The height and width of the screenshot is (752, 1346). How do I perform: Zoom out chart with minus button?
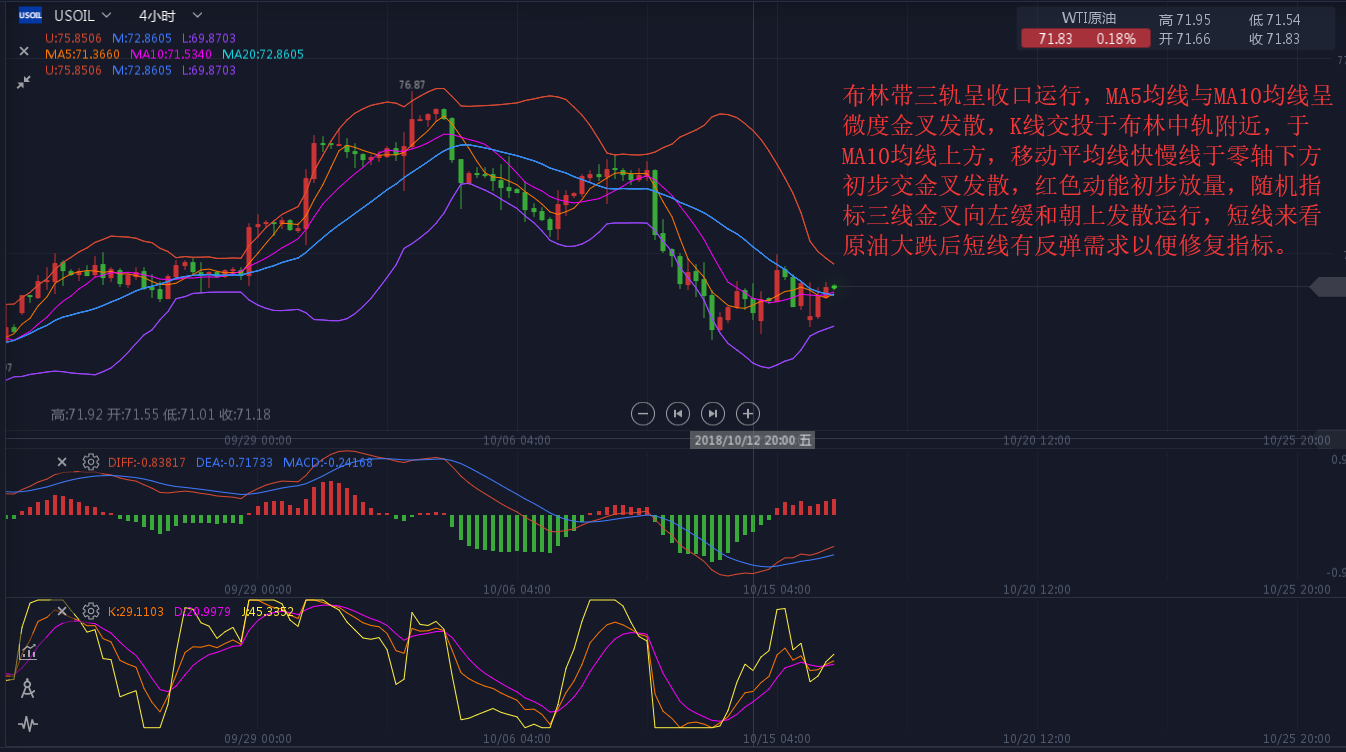click(644, 413)
